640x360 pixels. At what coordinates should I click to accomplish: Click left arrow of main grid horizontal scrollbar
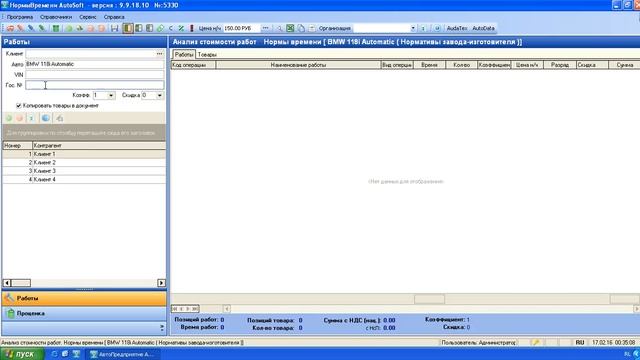pyautogui.click(x=227, y=309)
